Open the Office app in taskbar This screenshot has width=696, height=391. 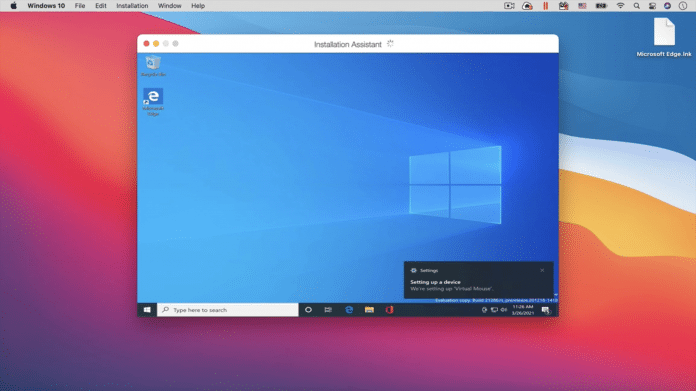click(x=389, y=310)
